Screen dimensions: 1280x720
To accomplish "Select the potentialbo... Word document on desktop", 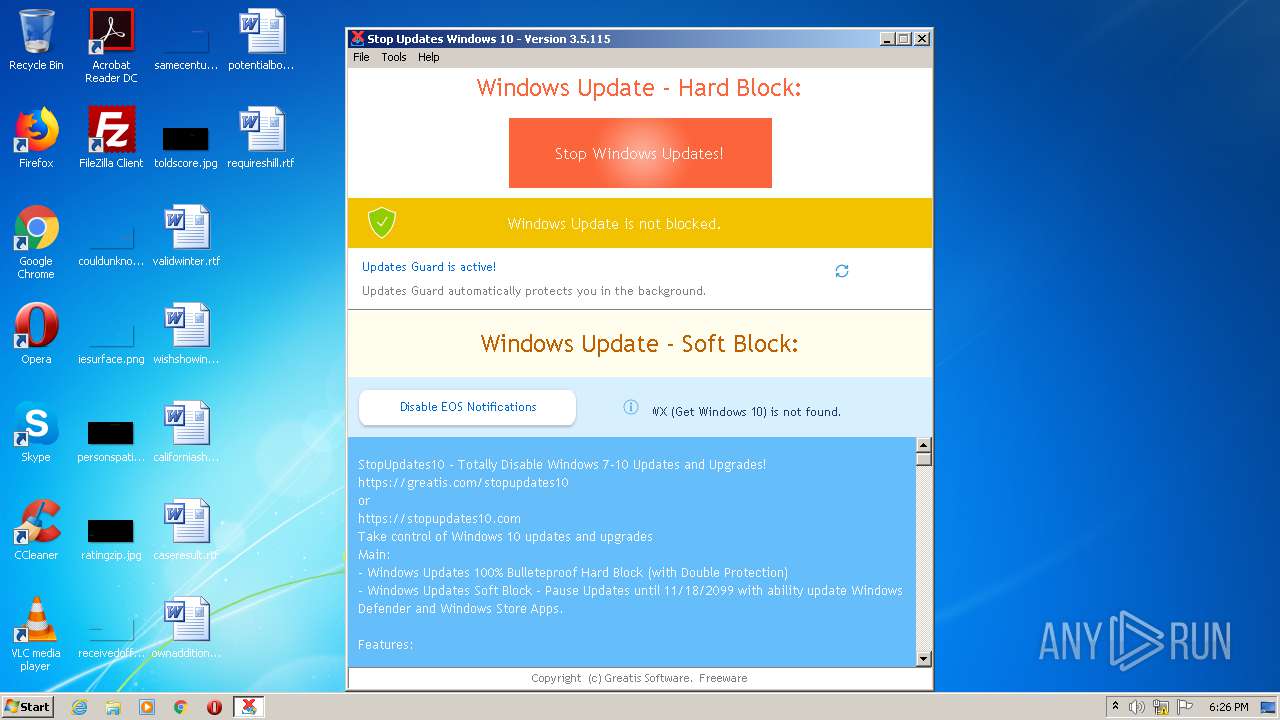I will [x=261, y=40].
